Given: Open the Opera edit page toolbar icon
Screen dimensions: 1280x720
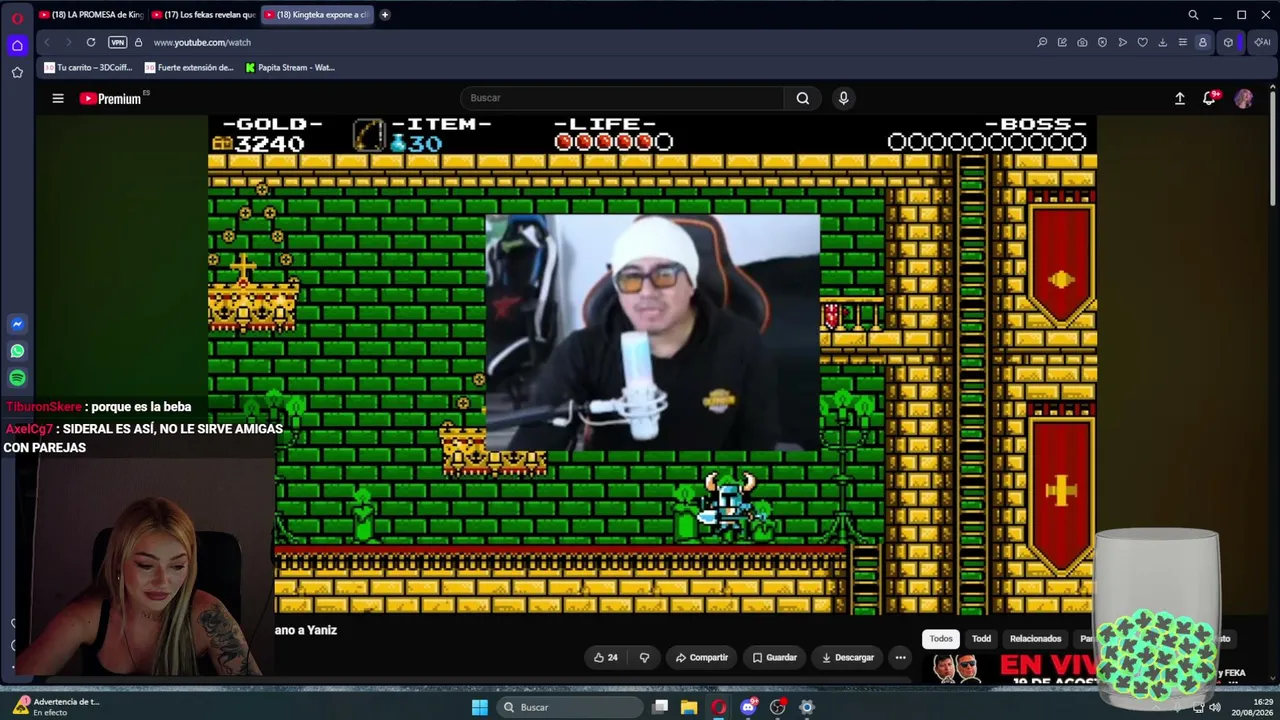Looking at the screenshot, I should pos(1062,42).
